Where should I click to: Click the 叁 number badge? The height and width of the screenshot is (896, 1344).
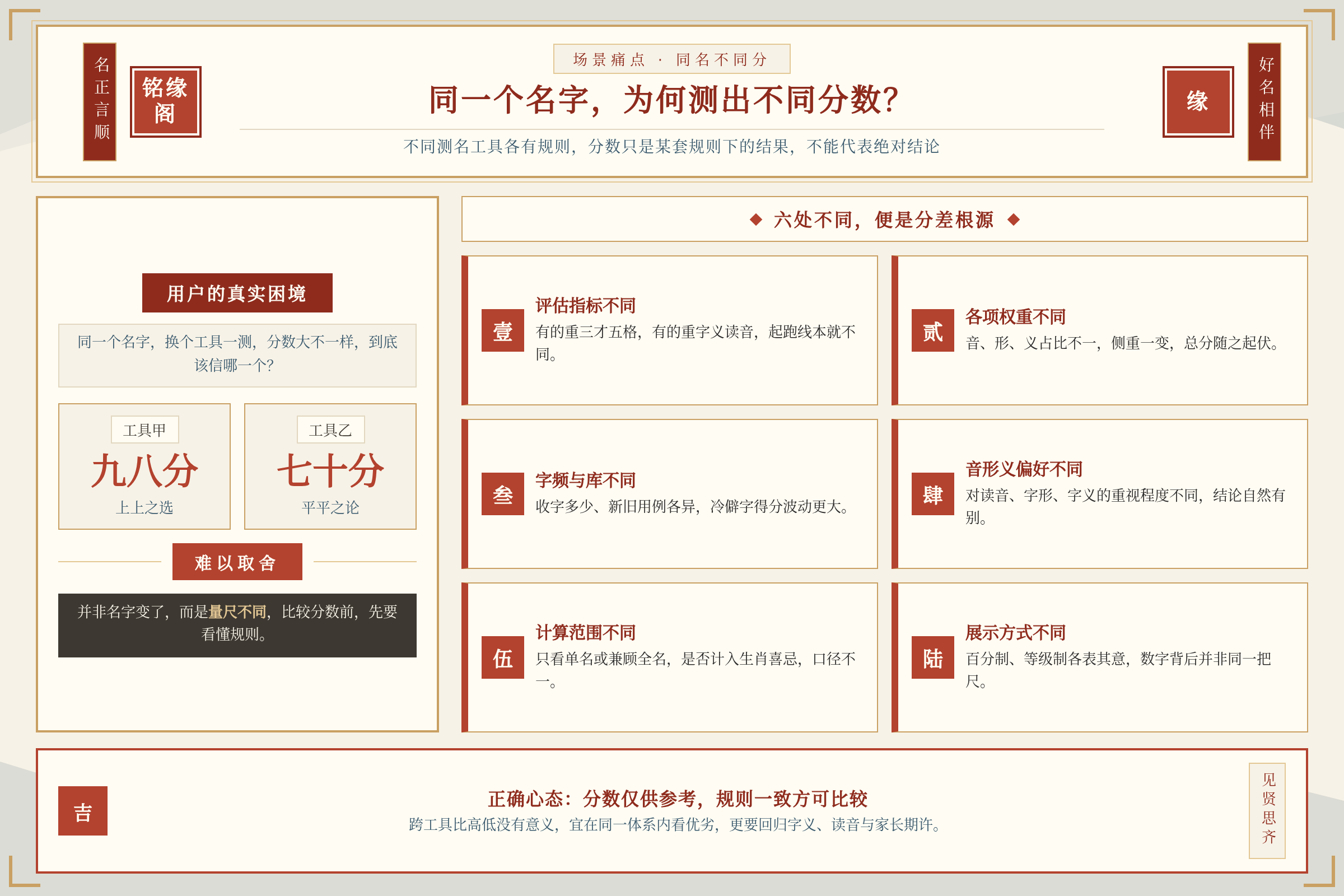pos(502,494)
